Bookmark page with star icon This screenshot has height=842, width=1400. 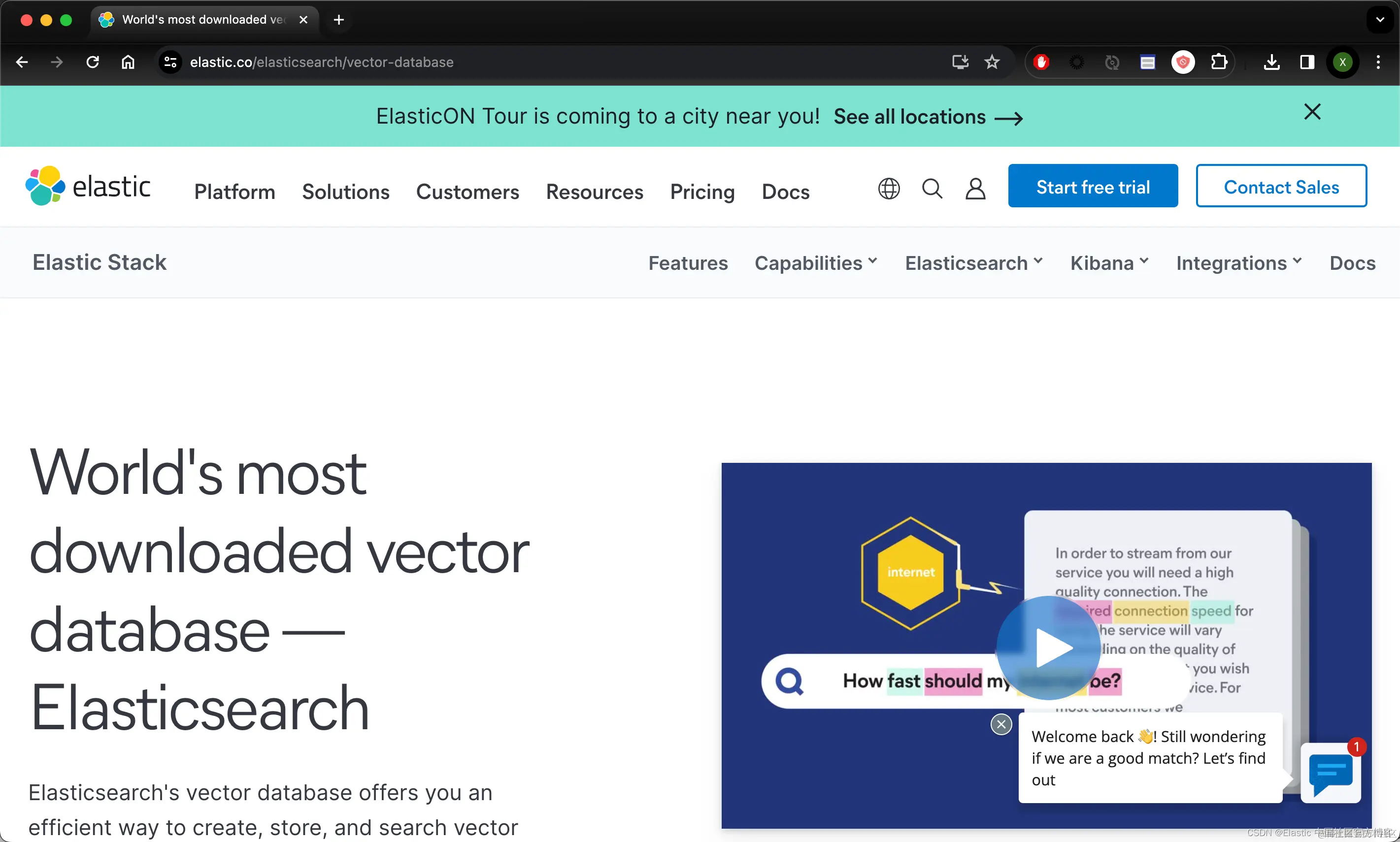tap(992, 62)
